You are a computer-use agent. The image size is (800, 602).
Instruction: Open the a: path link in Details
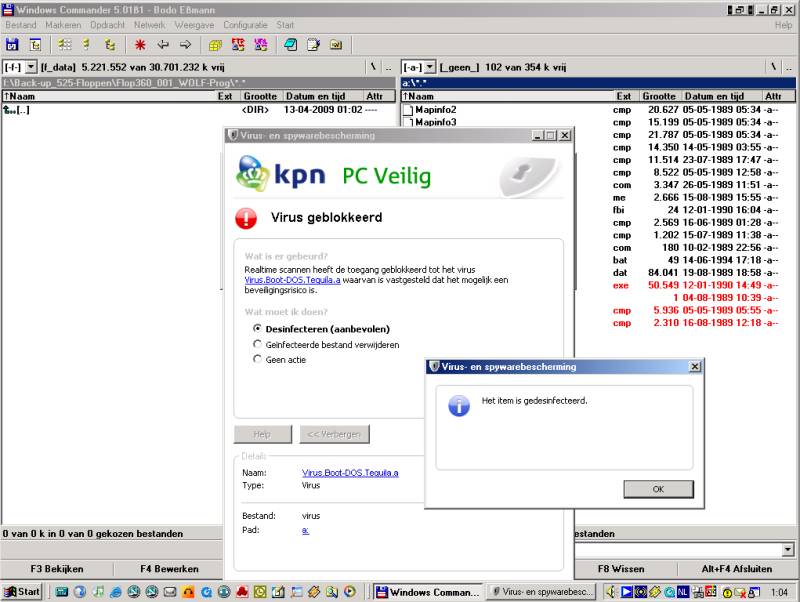pyautogui.click(x=305, y=531)
